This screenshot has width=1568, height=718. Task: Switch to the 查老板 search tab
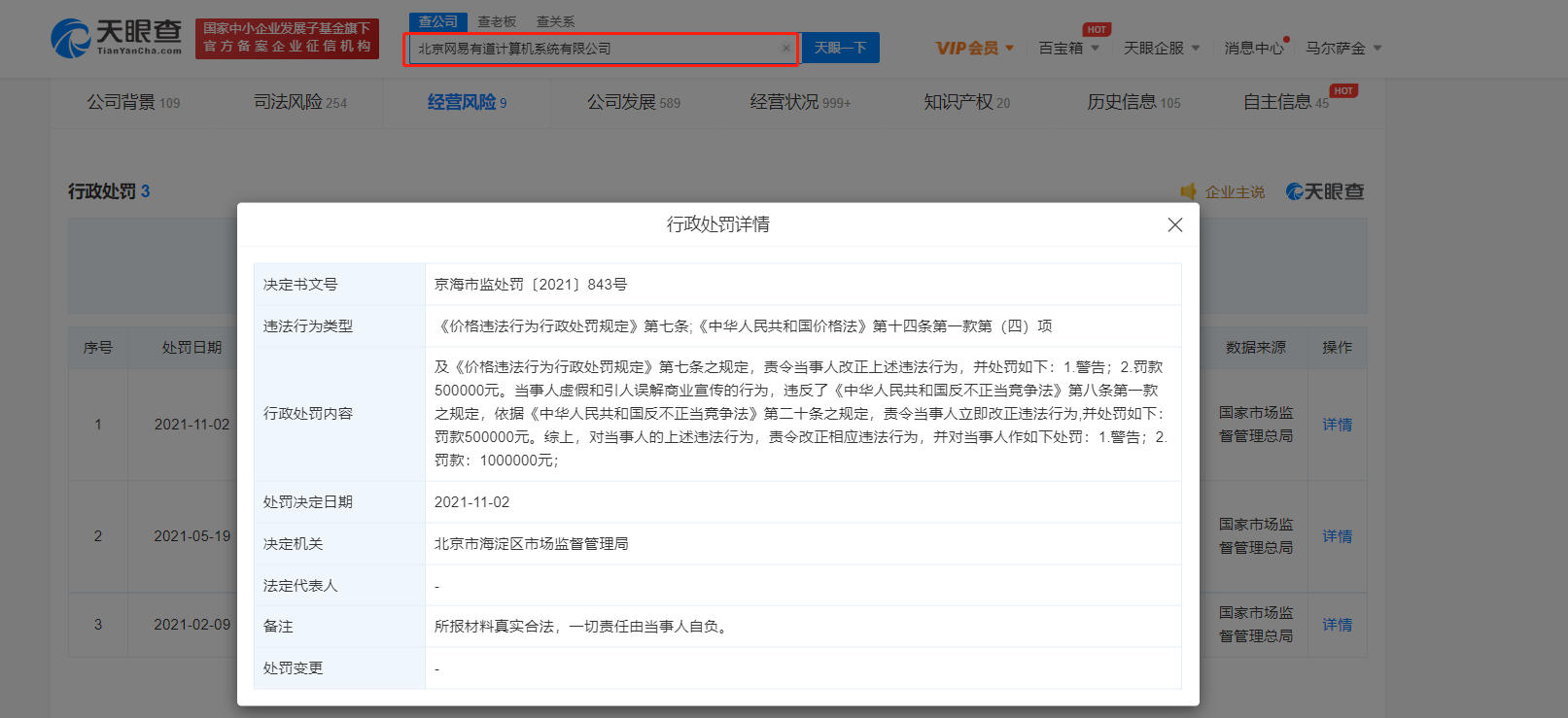[497, 21]
